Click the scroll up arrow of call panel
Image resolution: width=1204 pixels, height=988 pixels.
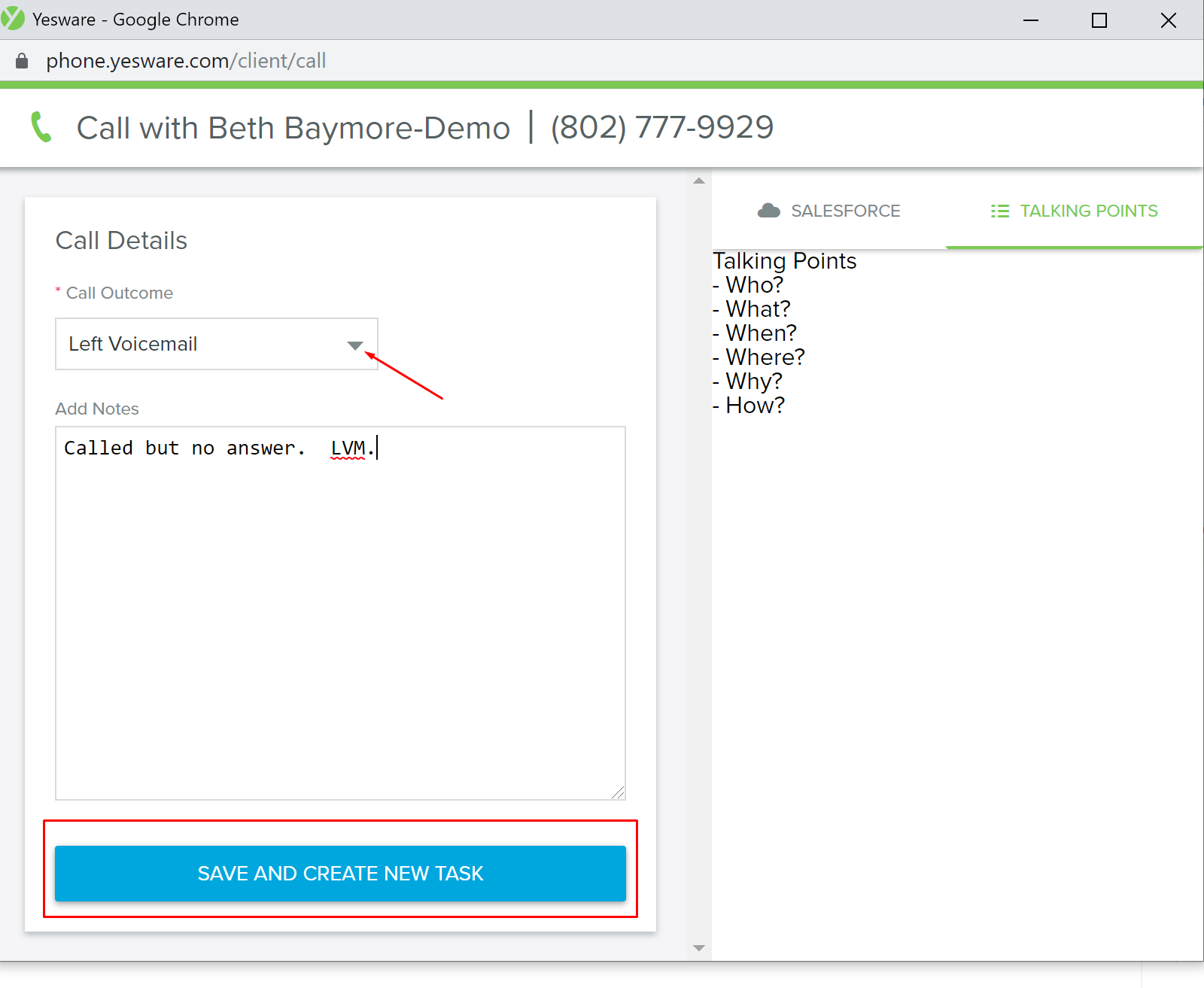tap(699, 181)
